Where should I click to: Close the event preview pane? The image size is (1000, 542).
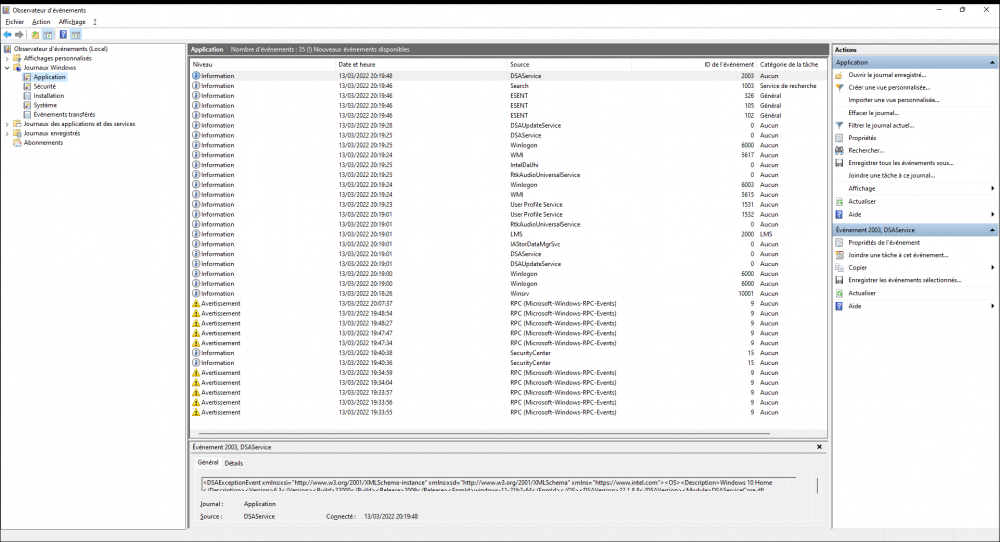(x=820, y=447)
